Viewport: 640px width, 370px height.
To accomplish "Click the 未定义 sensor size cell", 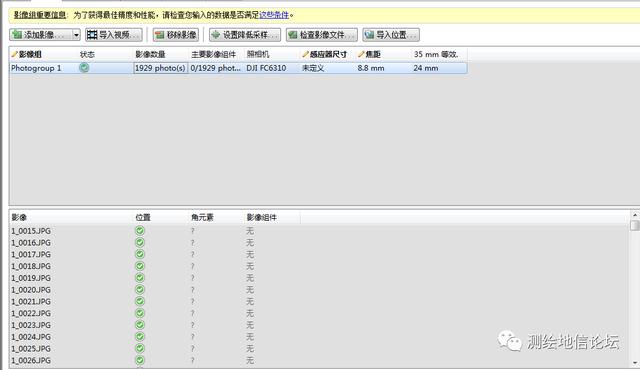I will (x=313, y=68).
